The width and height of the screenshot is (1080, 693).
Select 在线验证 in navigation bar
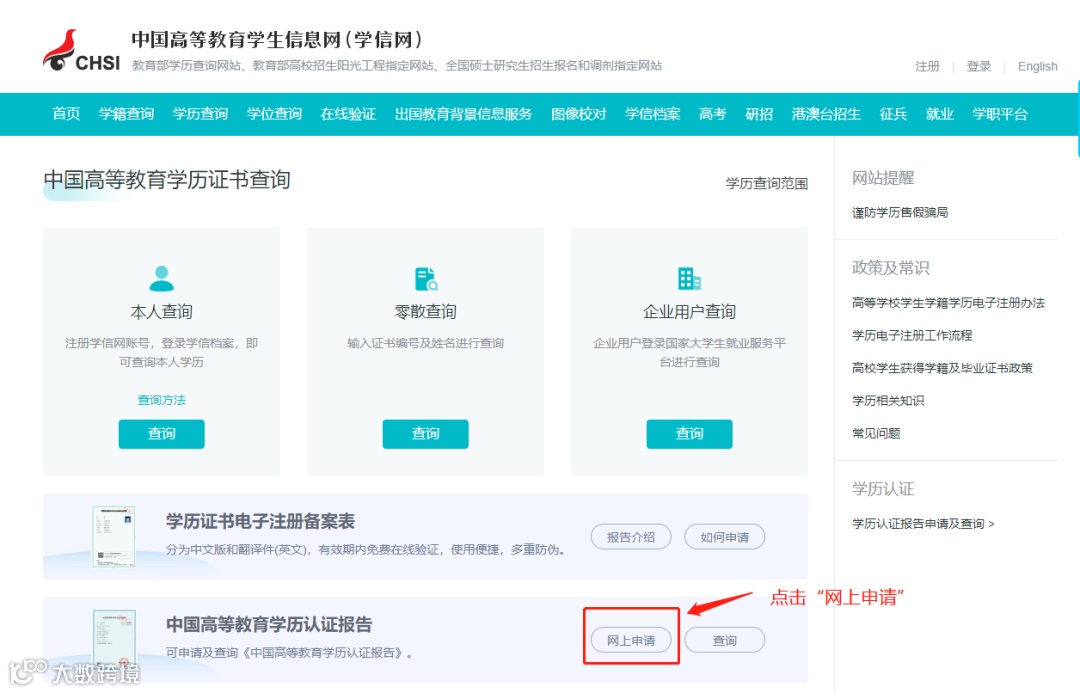click(x=348, y=114)
